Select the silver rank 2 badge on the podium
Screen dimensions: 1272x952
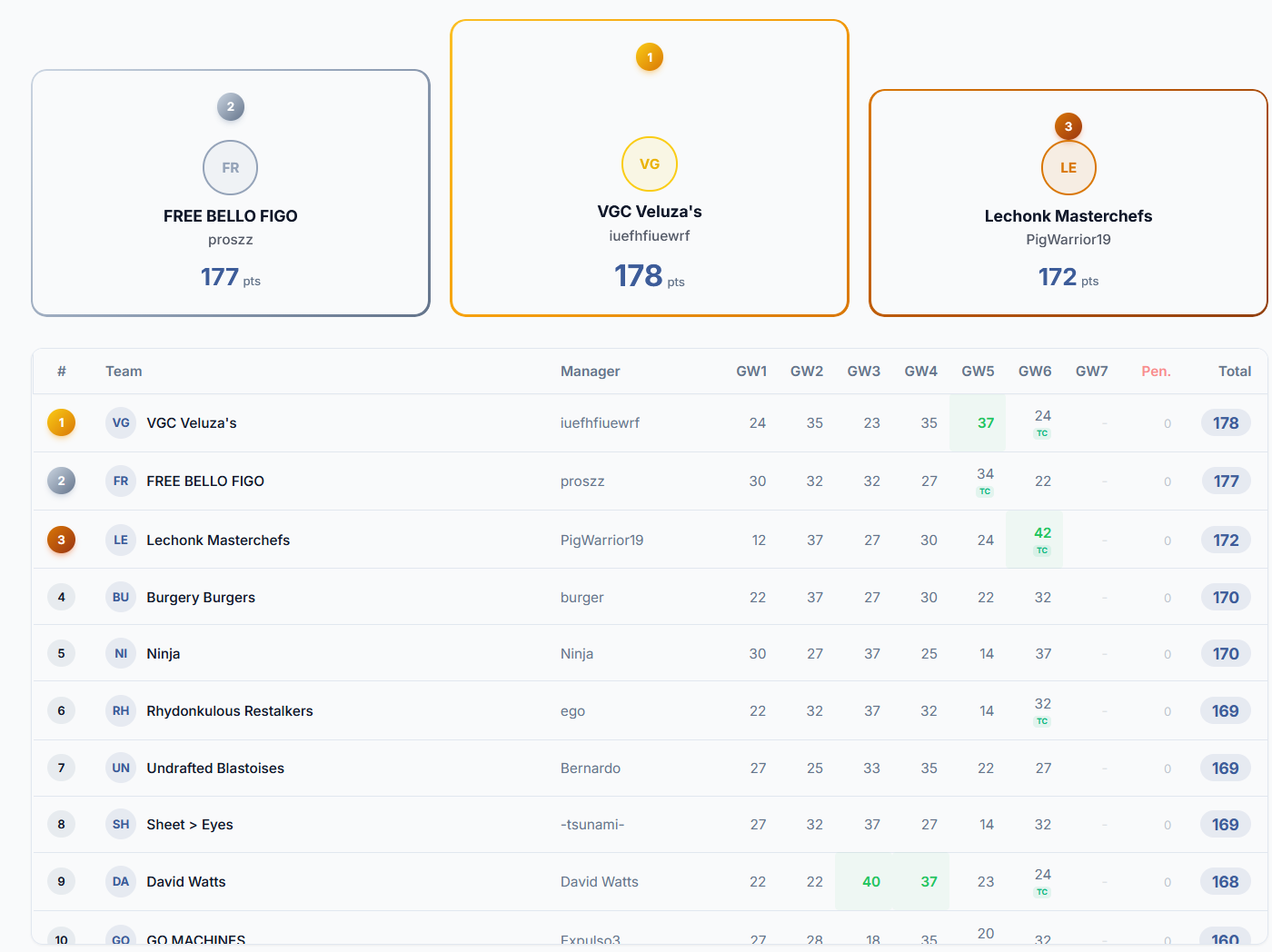231,107
